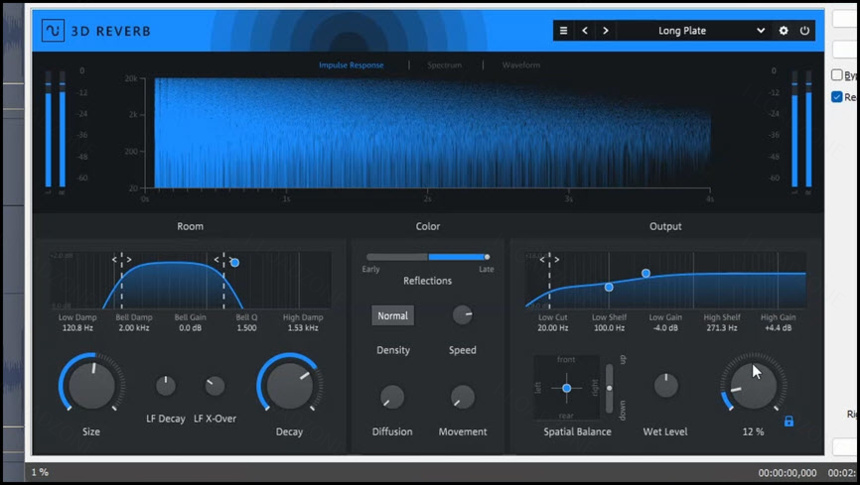Select the Low Cut value 20.00 Hz
The width and height of the screenshot is (860, 485).
tap(552, 328)
